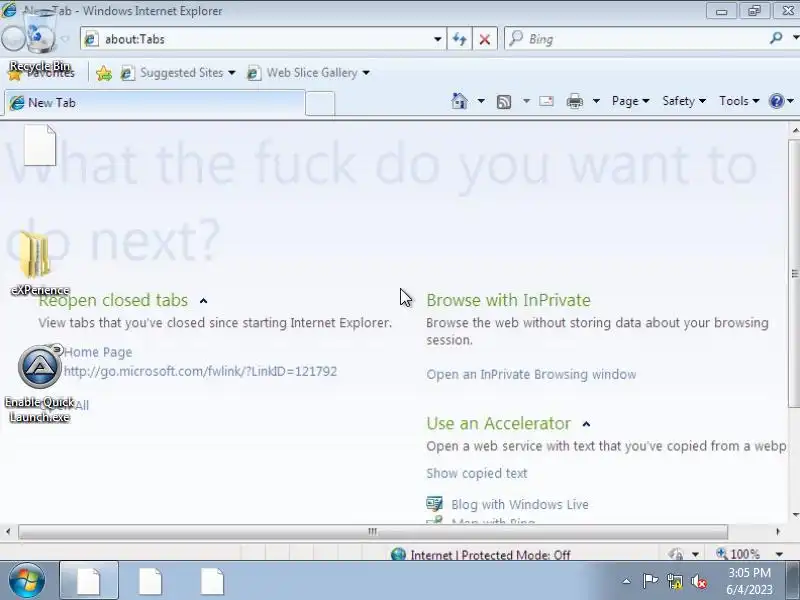800x600 pixels.
Task: Click the horizontal scrollbar right arrow
Action: tap(778, 532)
